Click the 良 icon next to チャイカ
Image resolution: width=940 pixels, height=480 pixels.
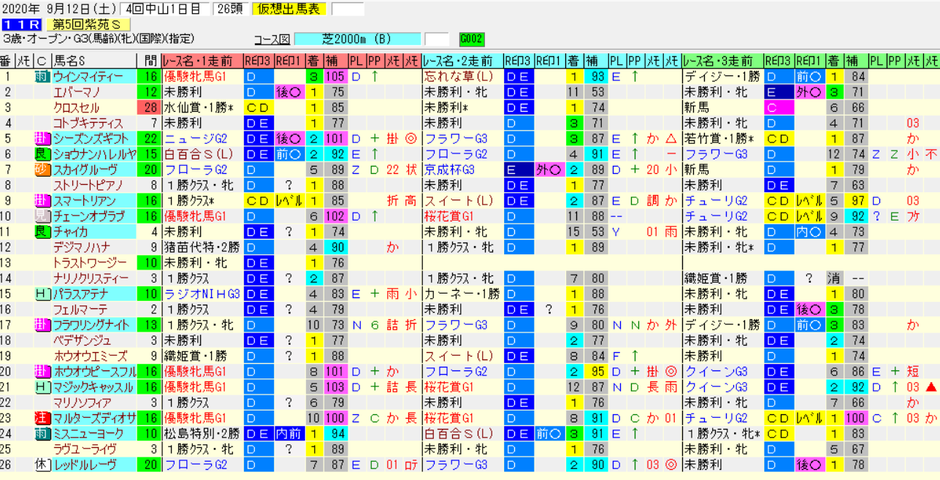(x=43, y=230)
